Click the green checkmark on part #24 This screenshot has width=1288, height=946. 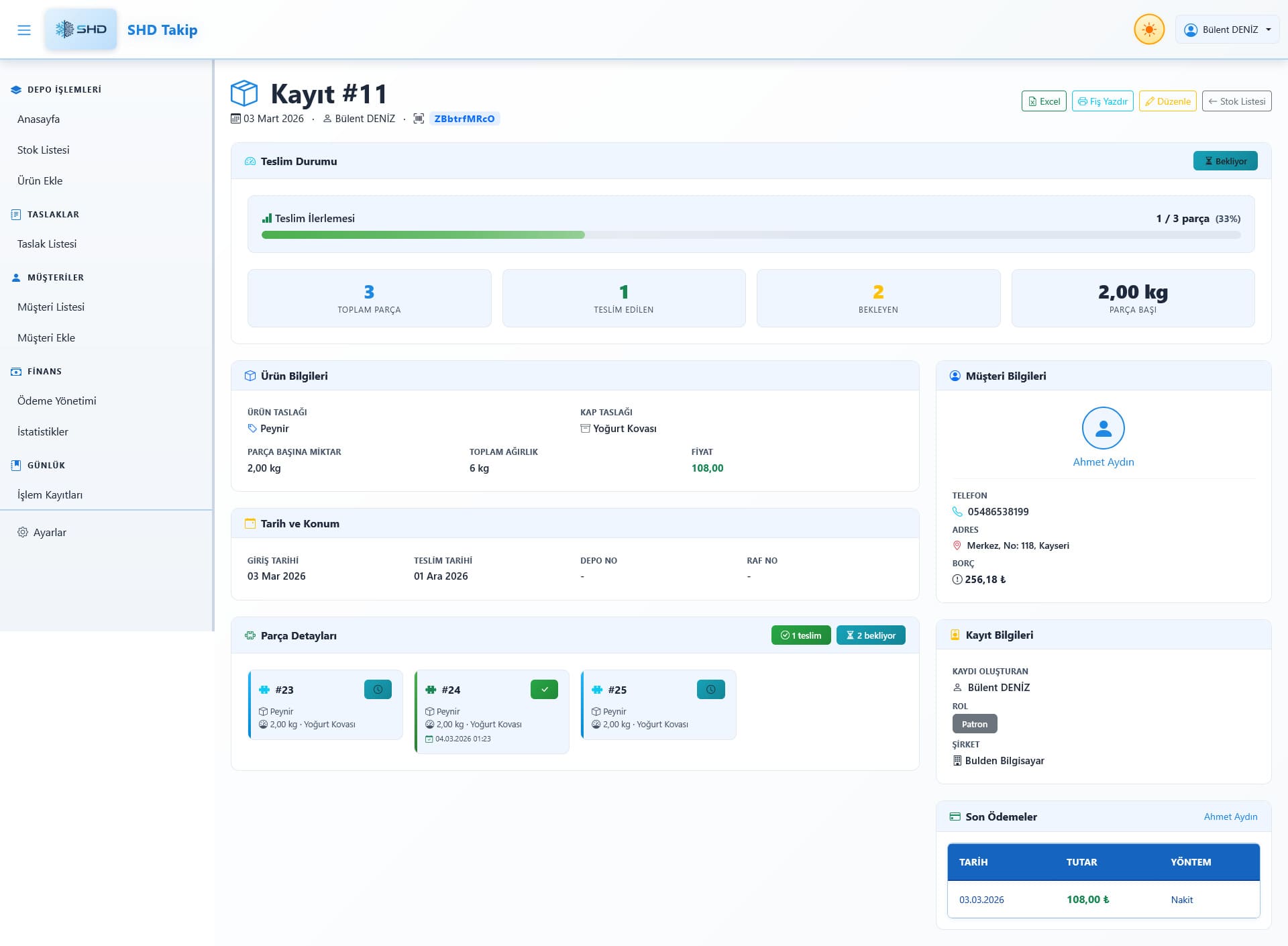(x=544, y=690)
